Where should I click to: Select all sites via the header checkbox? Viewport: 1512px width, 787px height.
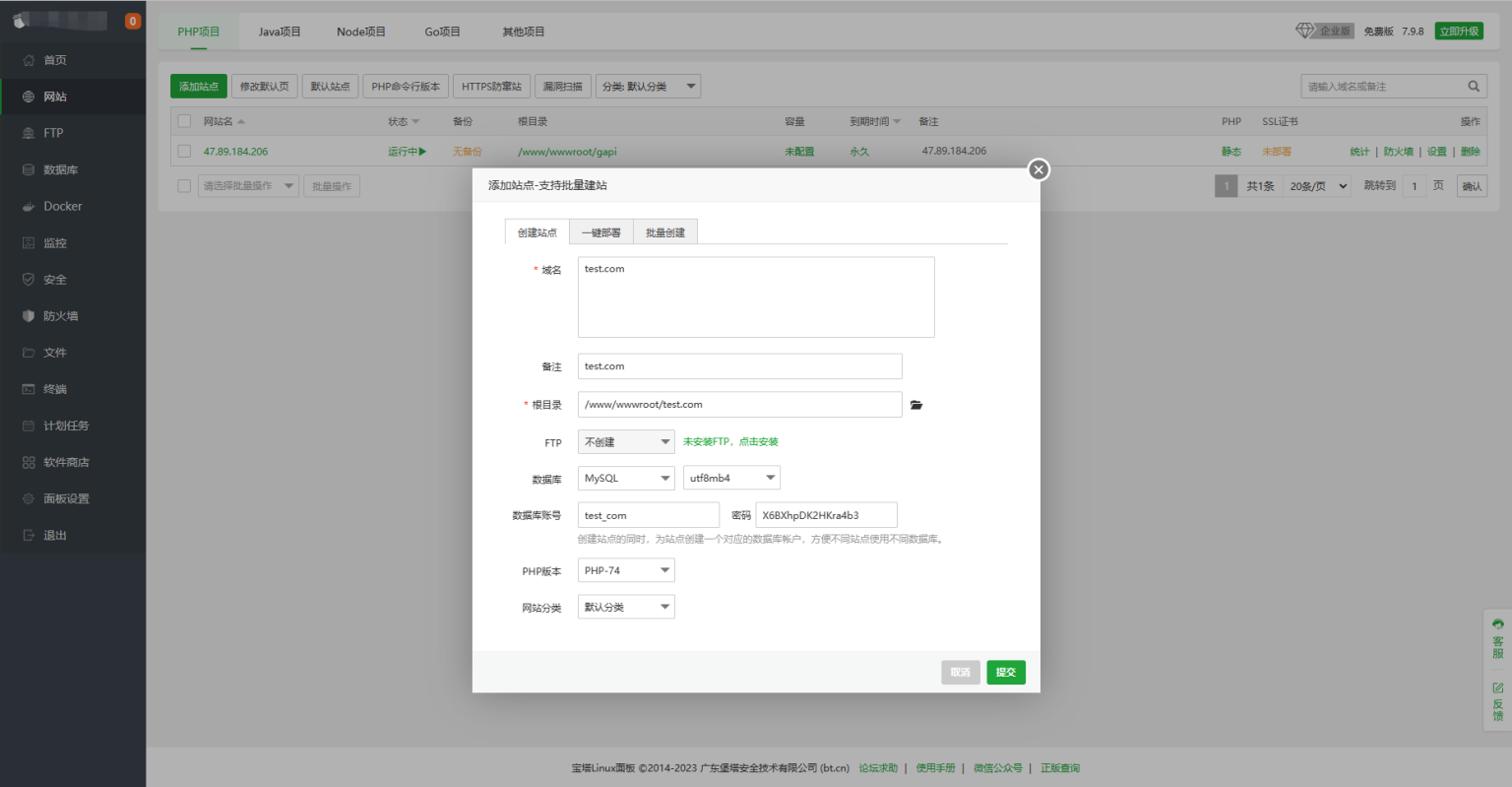click(184, 120)
